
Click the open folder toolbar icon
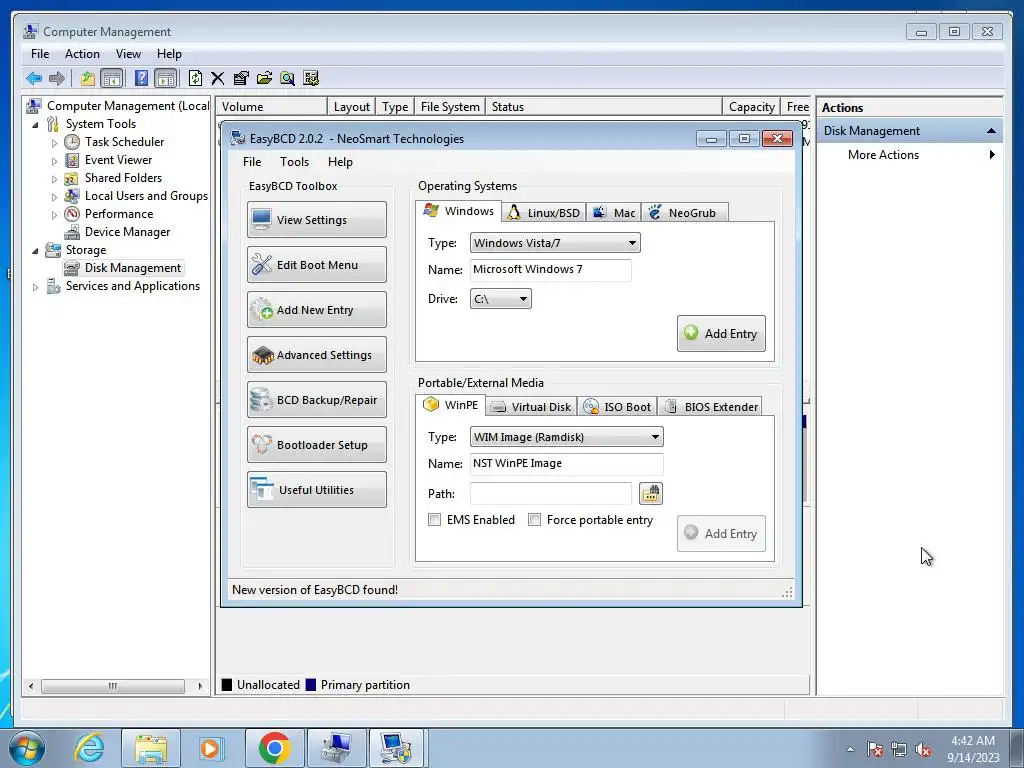[x=264, y=78]
